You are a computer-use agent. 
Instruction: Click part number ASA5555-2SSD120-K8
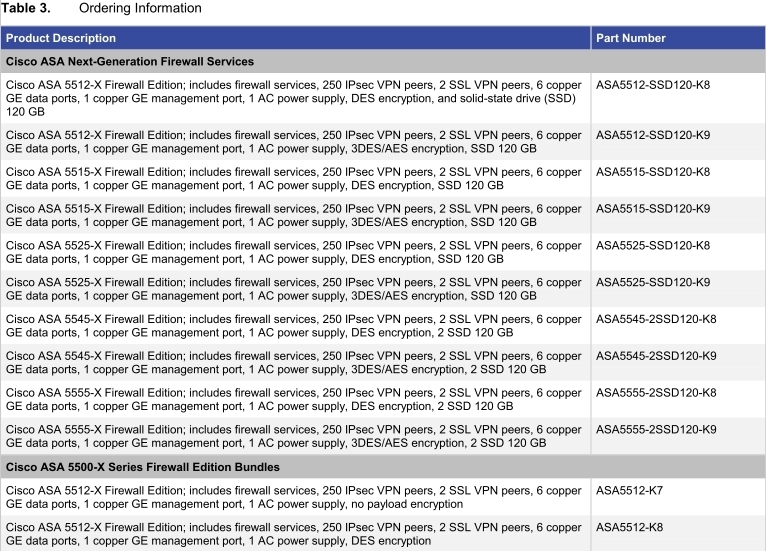pos(656,393)
